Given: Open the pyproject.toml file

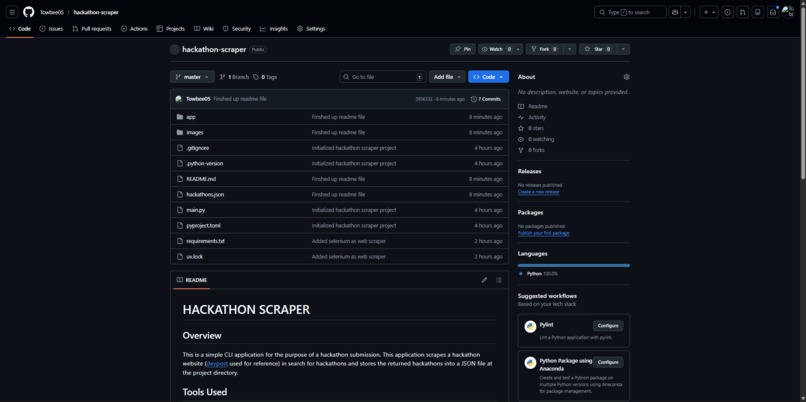Looking at the screenshot, I should coord(204,226).
